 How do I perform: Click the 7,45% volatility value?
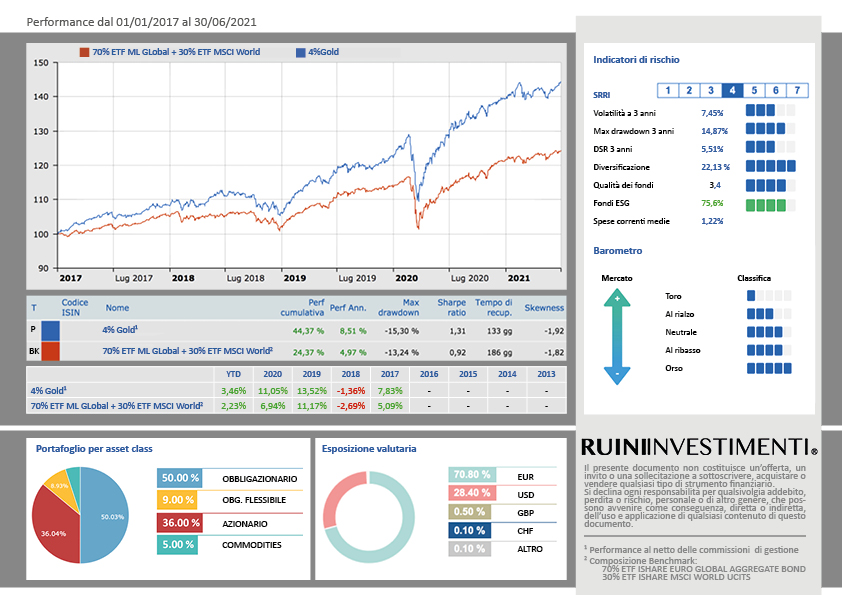(x=712, y=113)
